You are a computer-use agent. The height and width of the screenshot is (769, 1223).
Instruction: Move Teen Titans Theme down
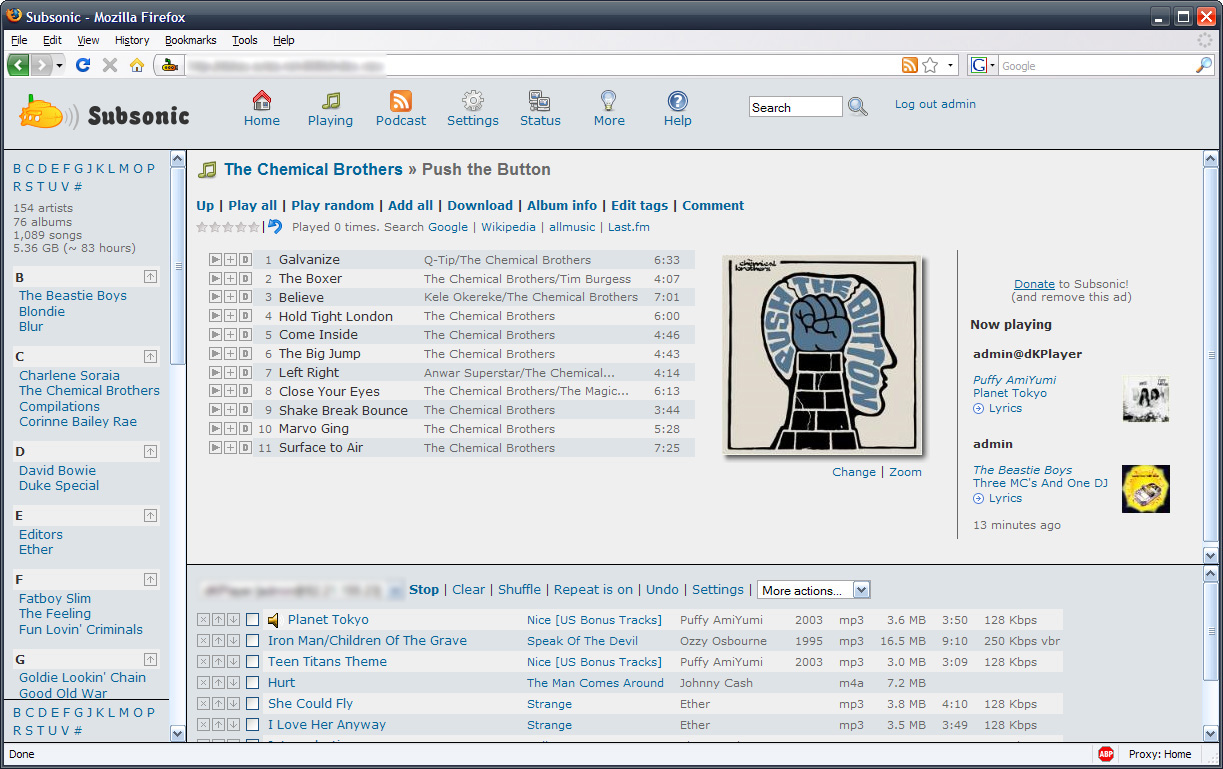[x=233, y=662]
